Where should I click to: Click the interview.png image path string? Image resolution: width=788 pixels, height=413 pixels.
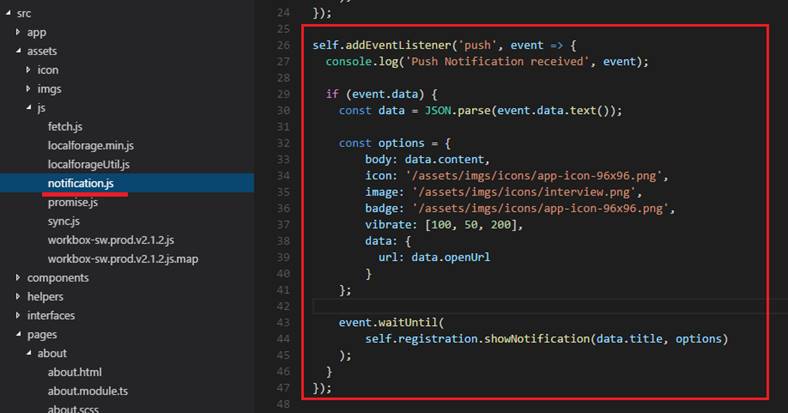point(524,192)
